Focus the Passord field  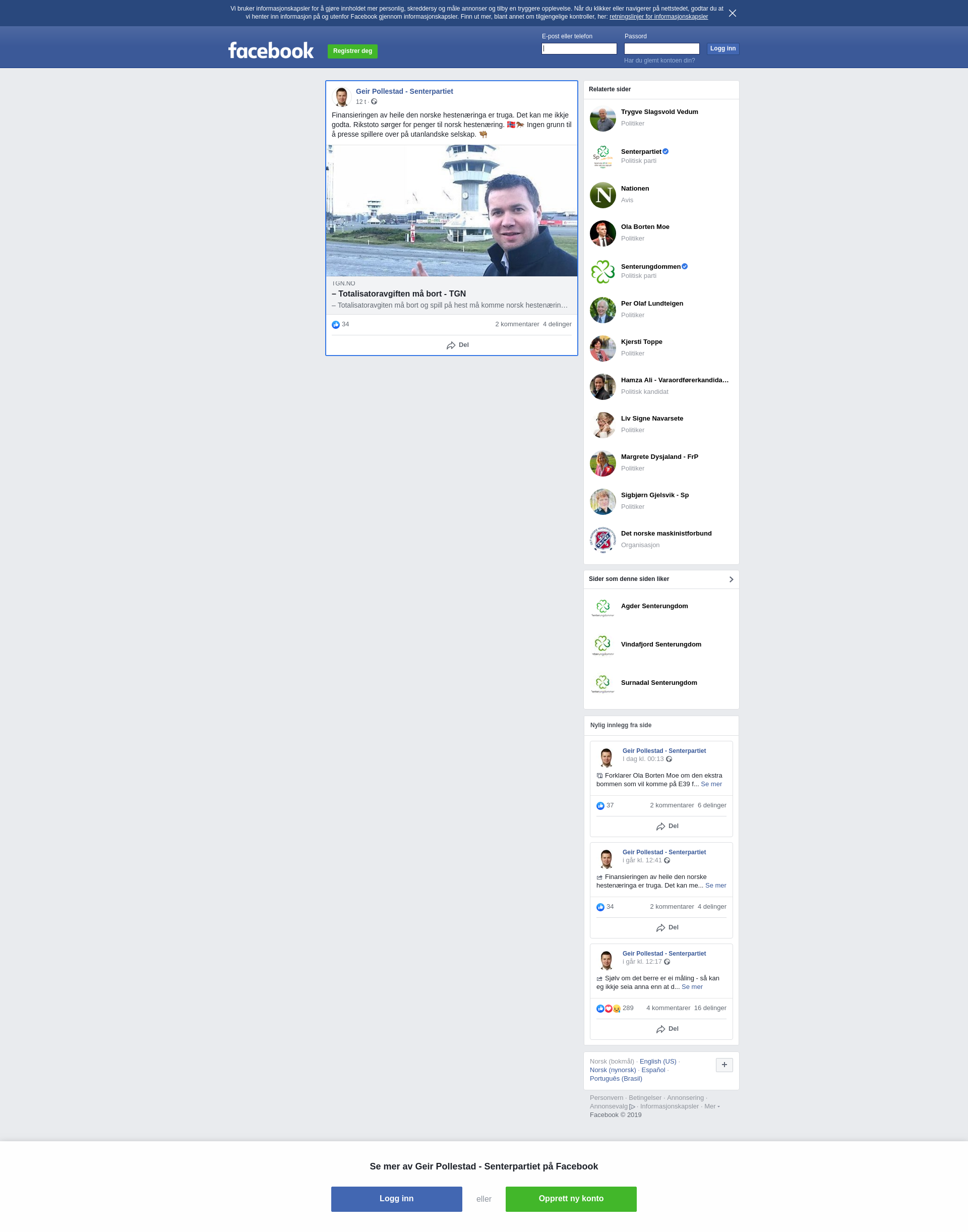click(x=661, y=49)
